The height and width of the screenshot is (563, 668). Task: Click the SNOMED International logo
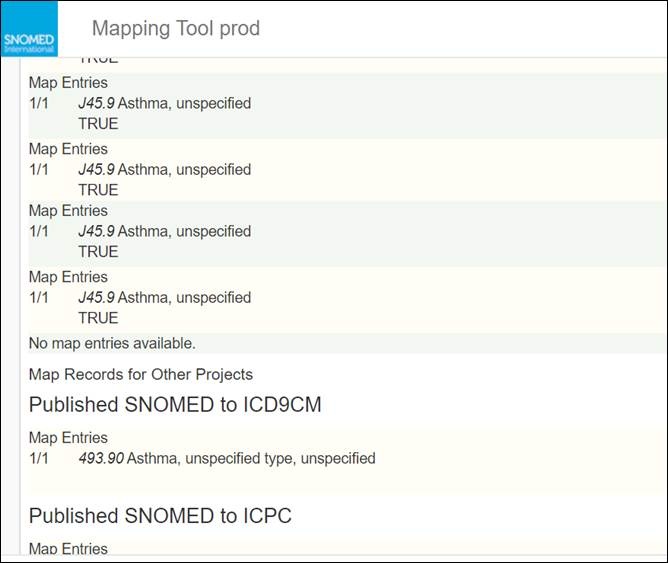(x=29, y=29)
